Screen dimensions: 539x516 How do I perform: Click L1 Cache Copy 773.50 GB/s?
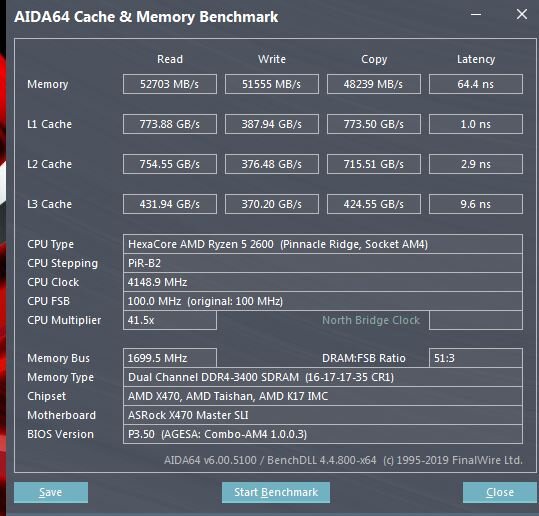click(x=374, y=124)
